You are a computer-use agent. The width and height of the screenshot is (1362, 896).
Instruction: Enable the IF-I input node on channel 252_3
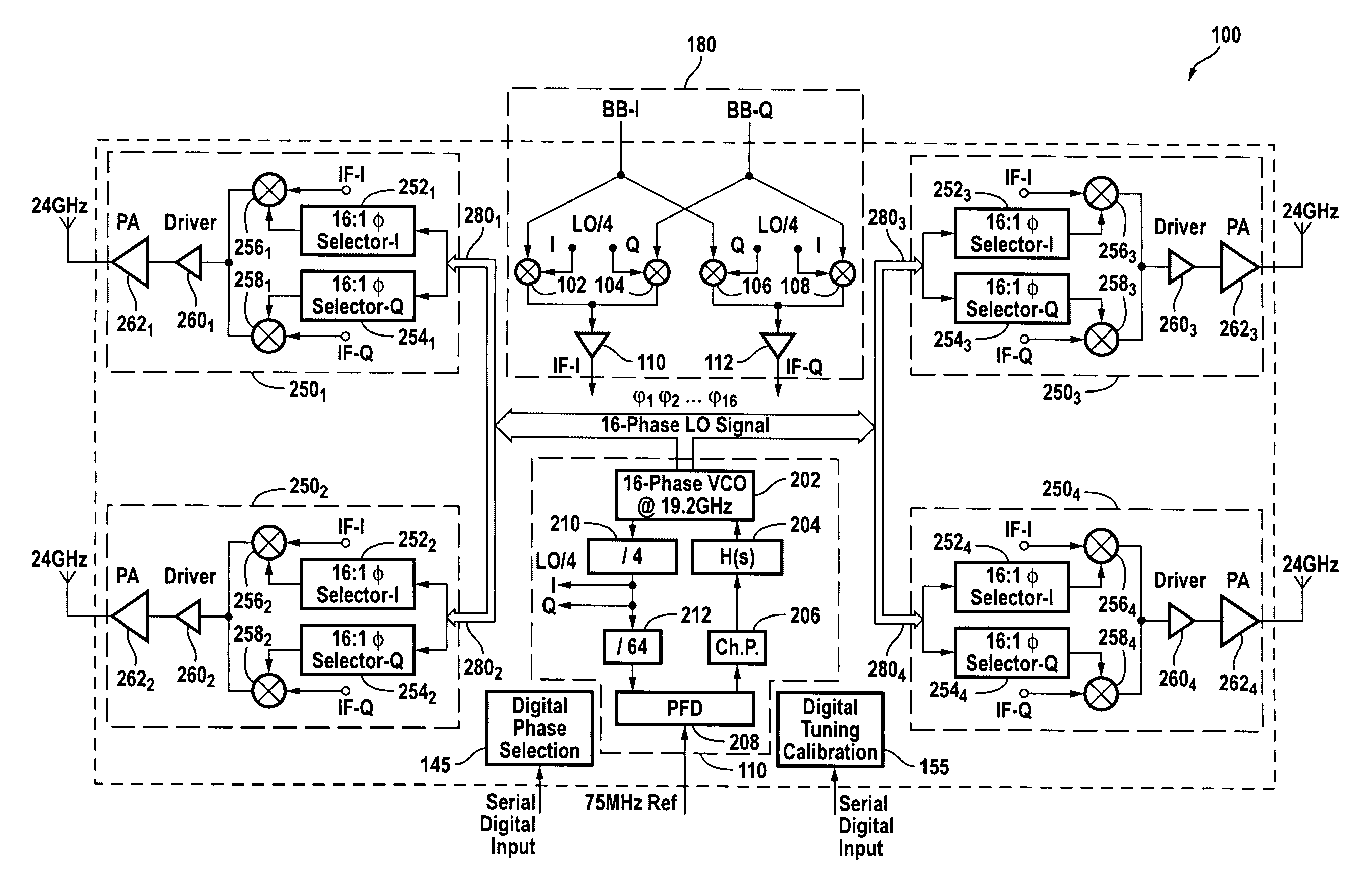(x=1021, y=191)
